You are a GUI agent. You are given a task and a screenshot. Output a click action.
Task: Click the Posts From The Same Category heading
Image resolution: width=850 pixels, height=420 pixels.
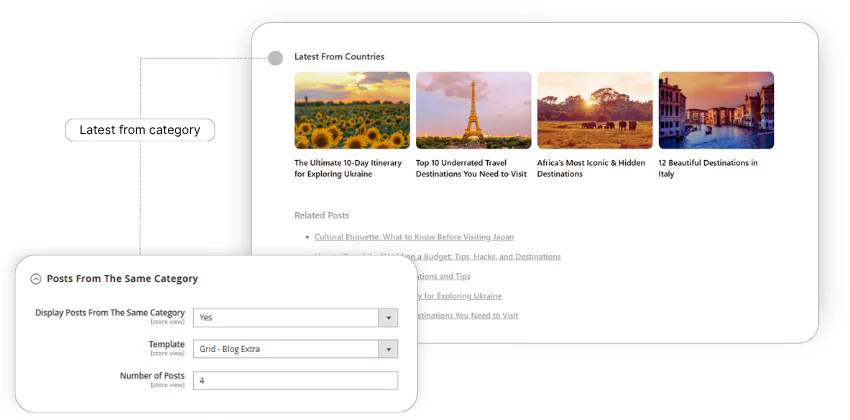click(x=122, y=279)
